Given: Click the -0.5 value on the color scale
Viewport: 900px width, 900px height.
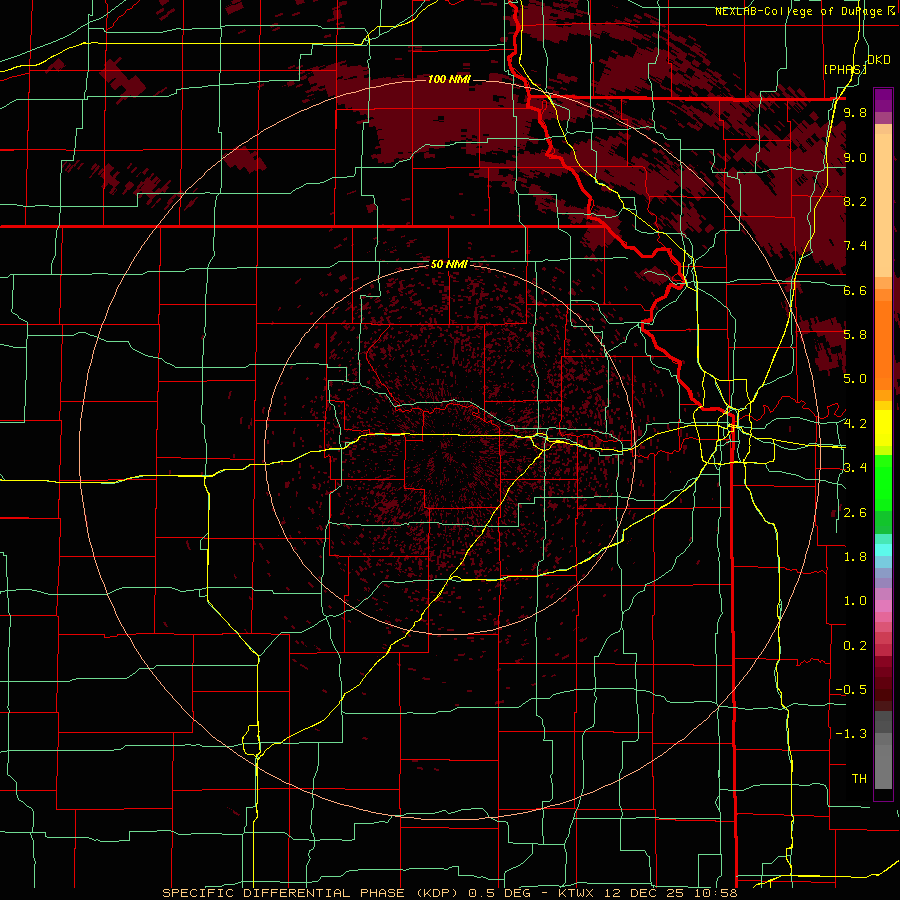Looking at the screenshot, I should tap(851, 690).
